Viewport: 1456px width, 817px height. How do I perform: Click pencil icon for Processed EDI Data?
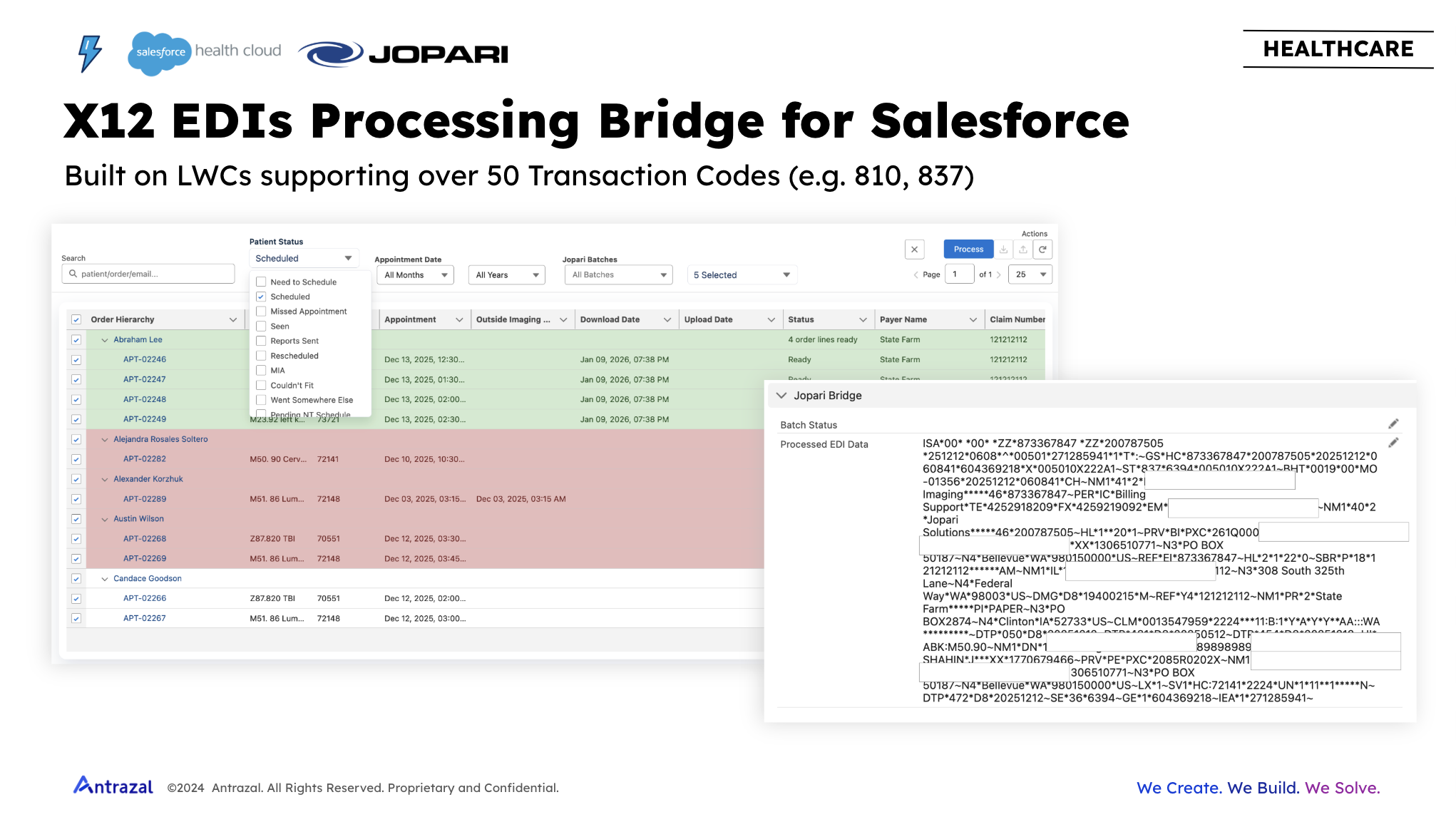click(x=1393, y=443)
